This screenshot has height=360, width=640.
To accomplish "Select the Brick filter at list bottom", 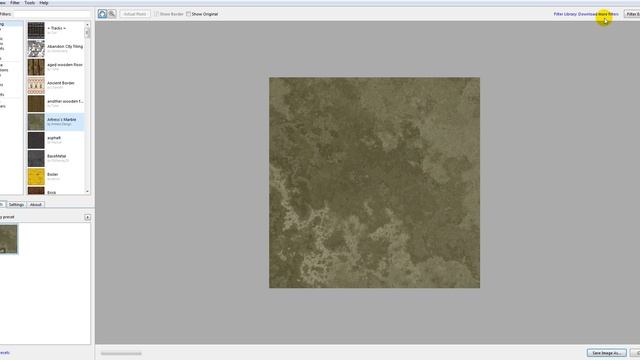I will click(x=56, y=191).
